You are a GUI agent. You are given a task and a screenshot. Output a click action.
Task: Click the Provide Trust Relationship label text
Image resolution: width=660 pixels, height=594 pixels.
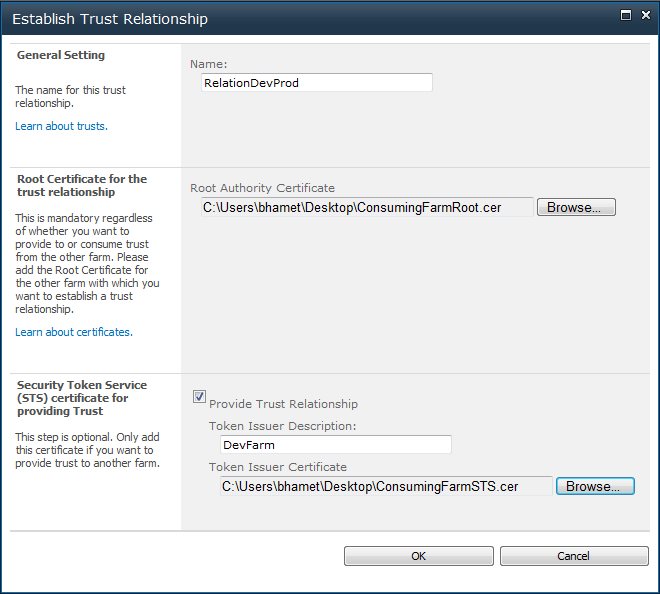point(283,404)
